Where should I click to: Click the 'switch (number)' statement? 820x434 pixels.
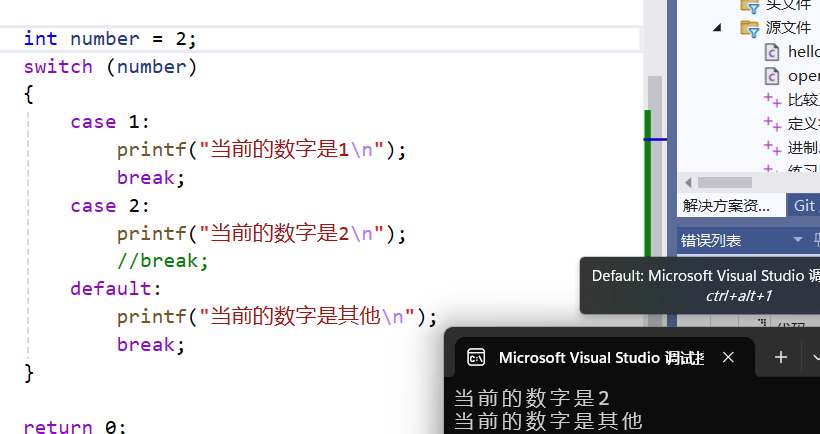point(110,67)
